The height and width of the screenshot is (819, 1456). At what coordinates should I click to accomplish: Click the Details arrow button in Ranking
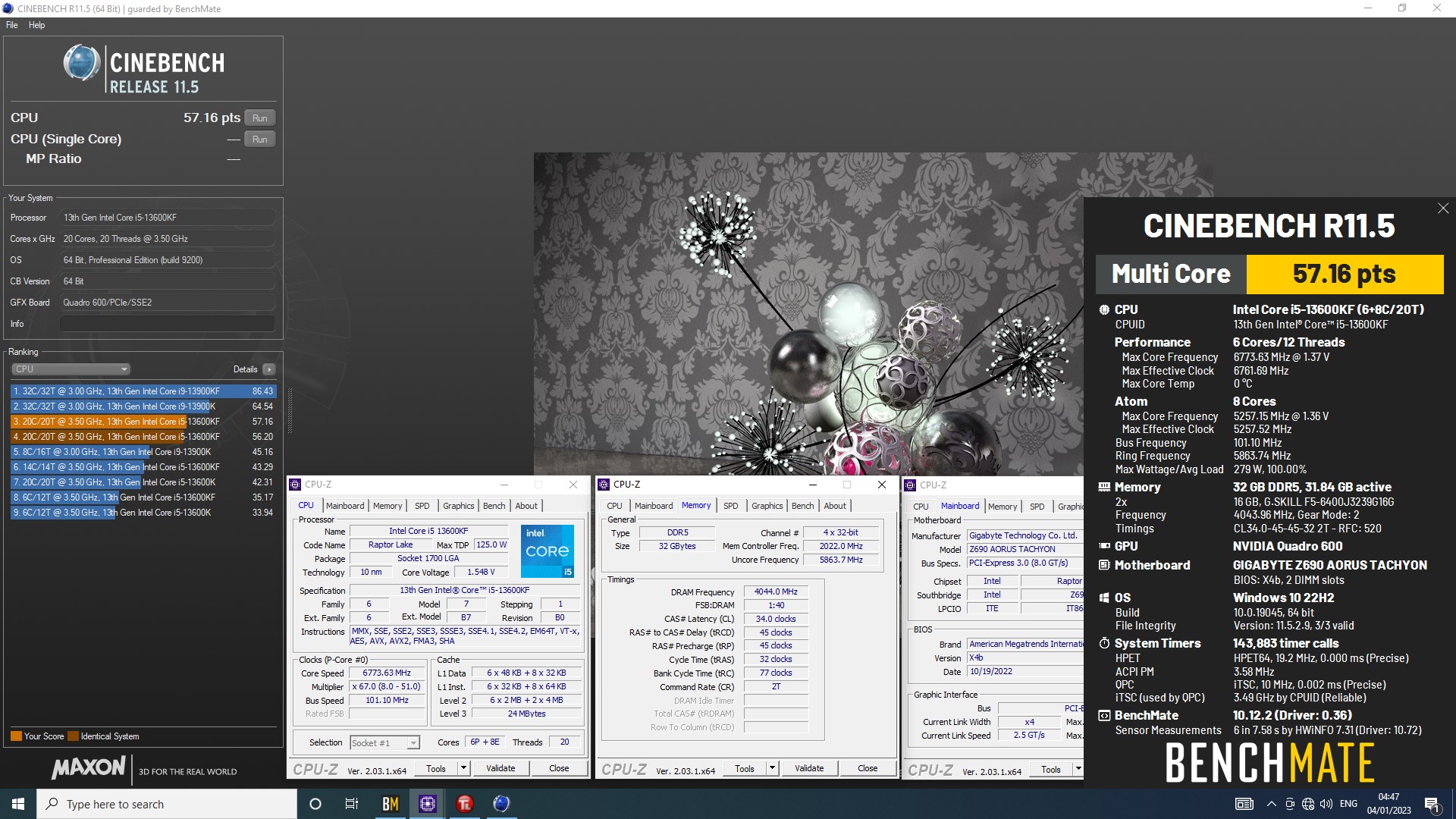tap(269, 369)
